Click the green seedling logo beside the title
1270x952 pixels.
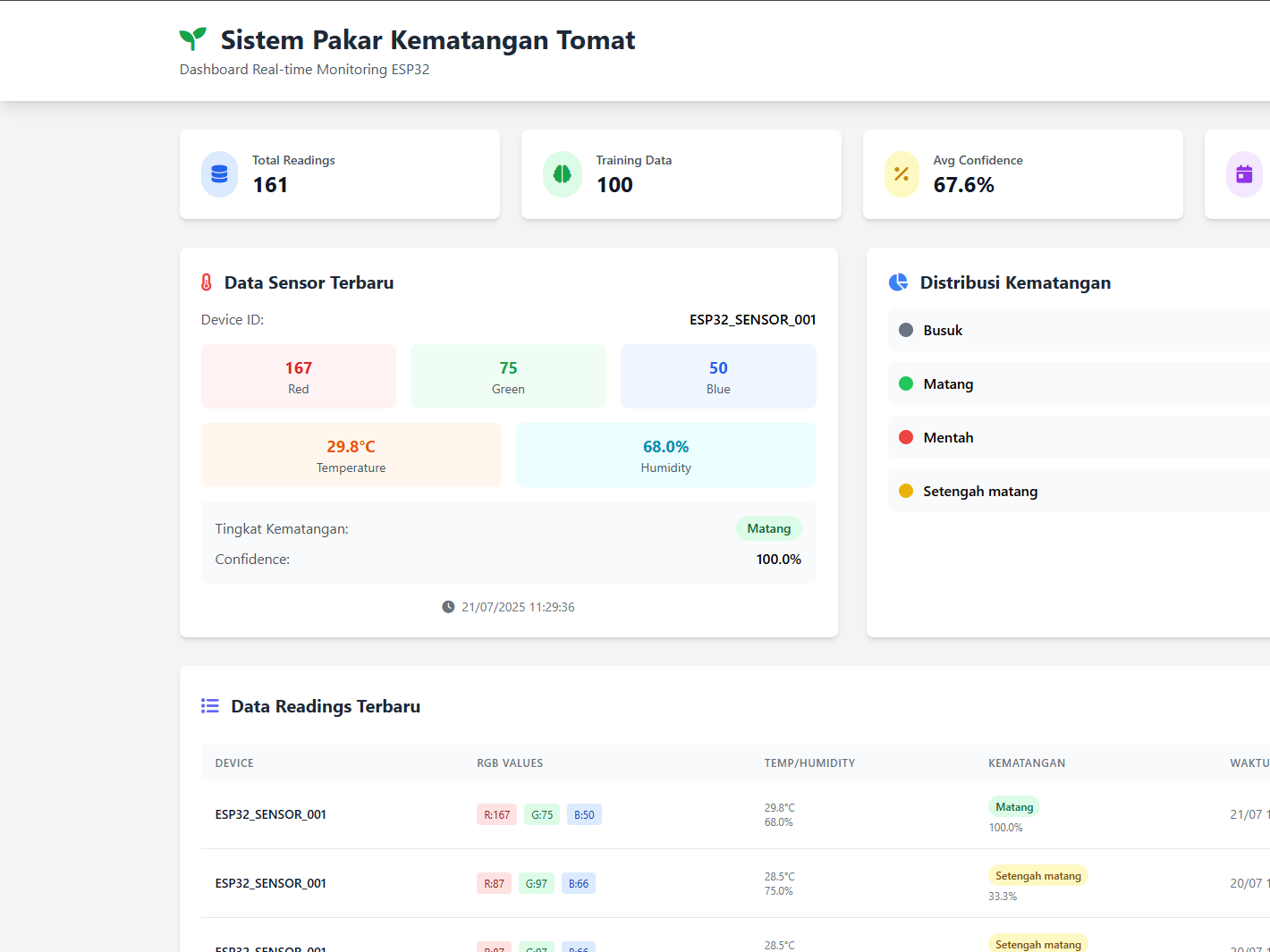pyautogui.click(x=192, y=38)
